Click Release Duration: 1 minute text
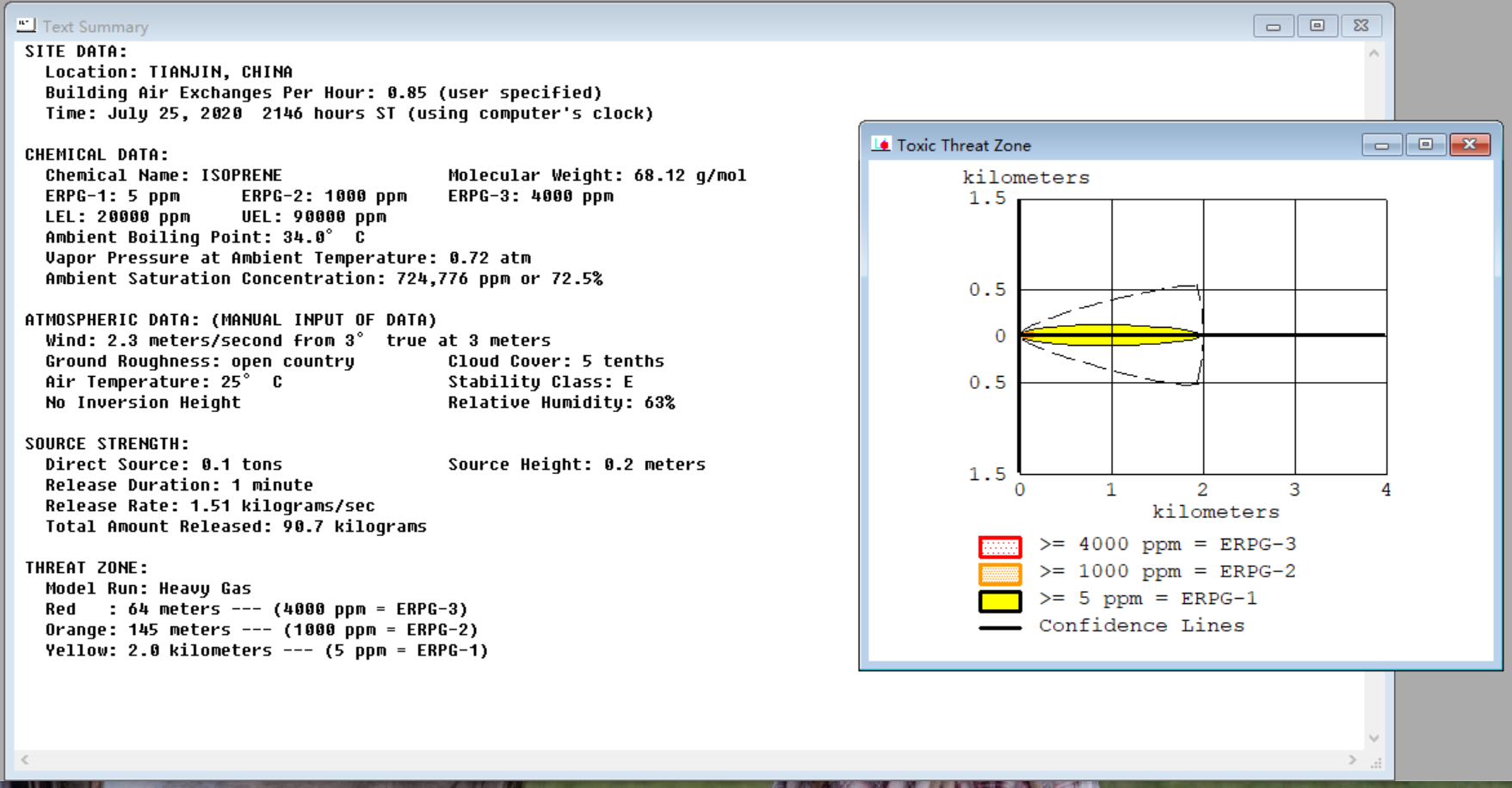1512x788 pixels. (179, 485)
